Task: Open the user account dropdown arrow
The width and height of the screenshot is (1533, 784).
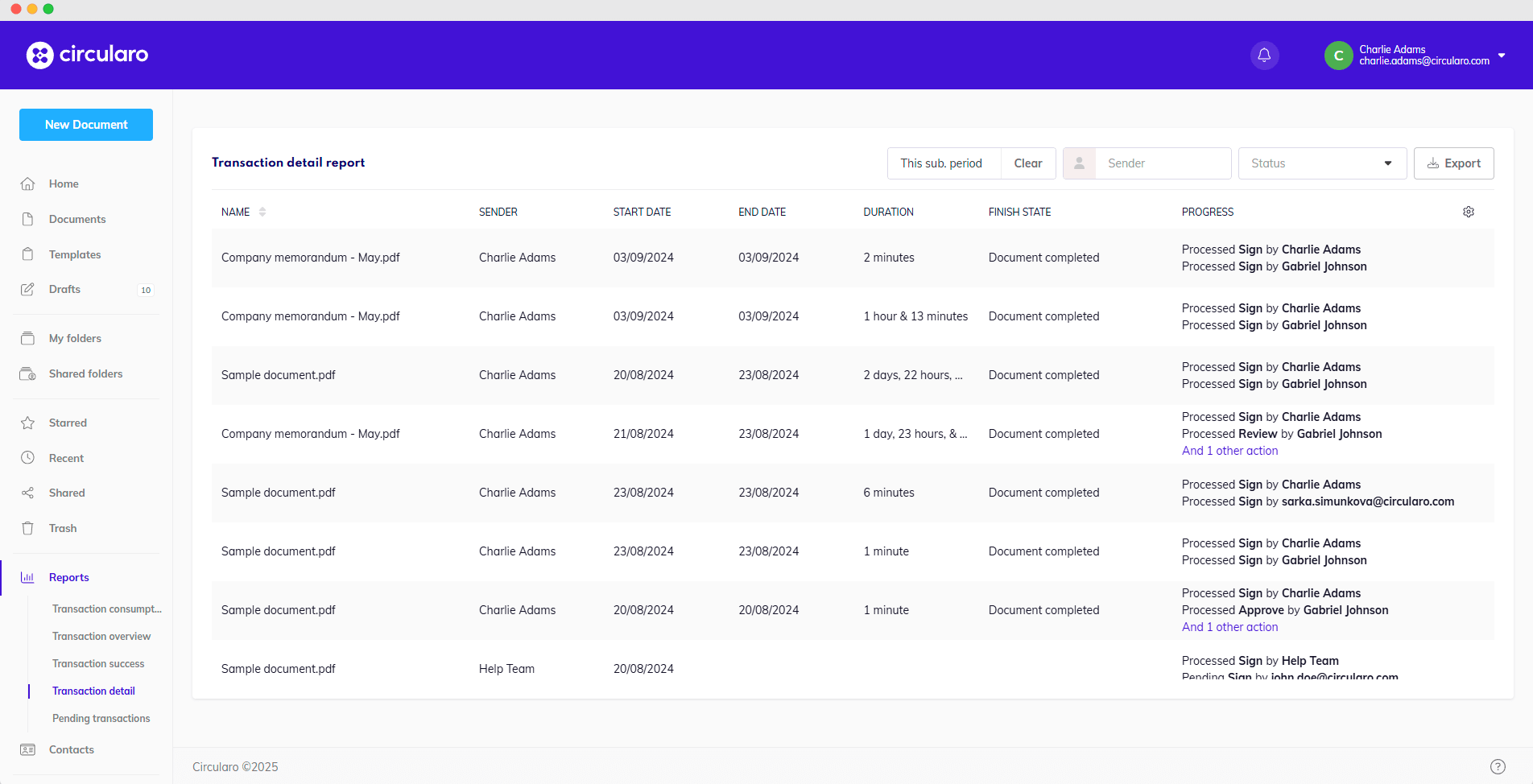Action: click(1502, 56)
